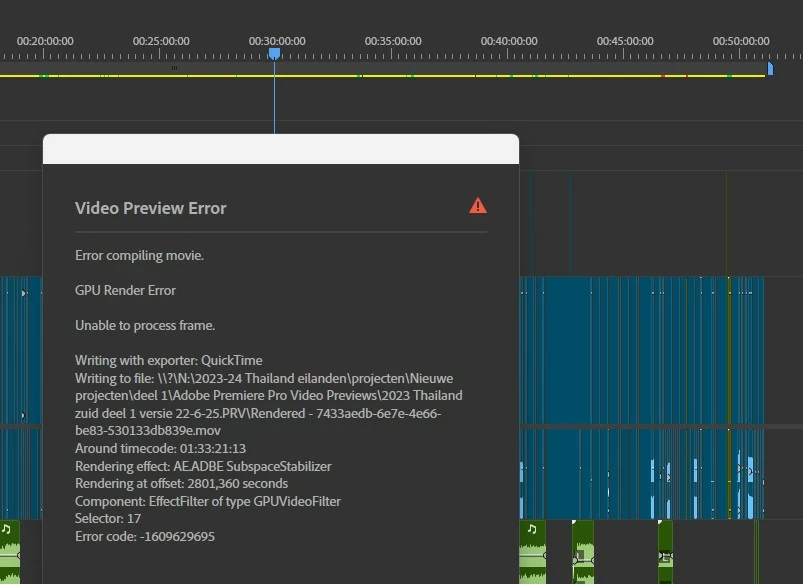Click the blue out-point marker at ruler end
This screenshot has width=803, height=584.
[x=770, y=69]
